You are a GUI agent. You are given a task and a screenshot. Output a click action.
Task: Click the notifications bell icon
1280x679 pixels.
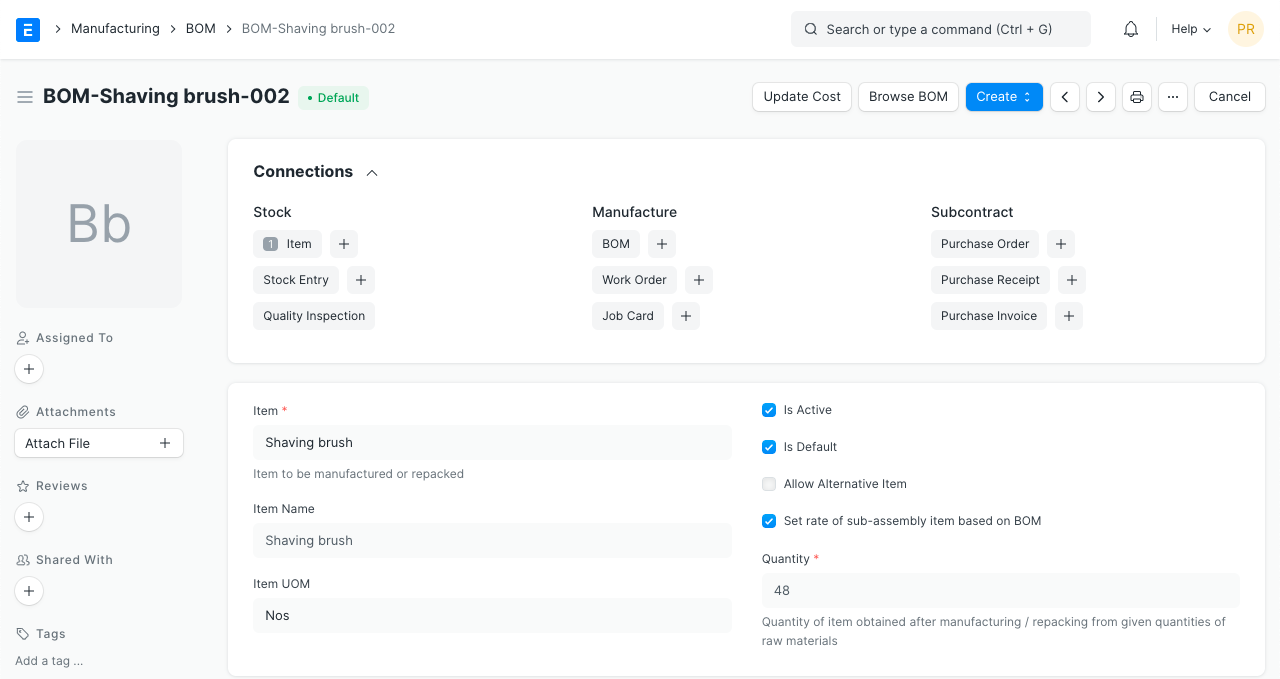pos(1131,29)
